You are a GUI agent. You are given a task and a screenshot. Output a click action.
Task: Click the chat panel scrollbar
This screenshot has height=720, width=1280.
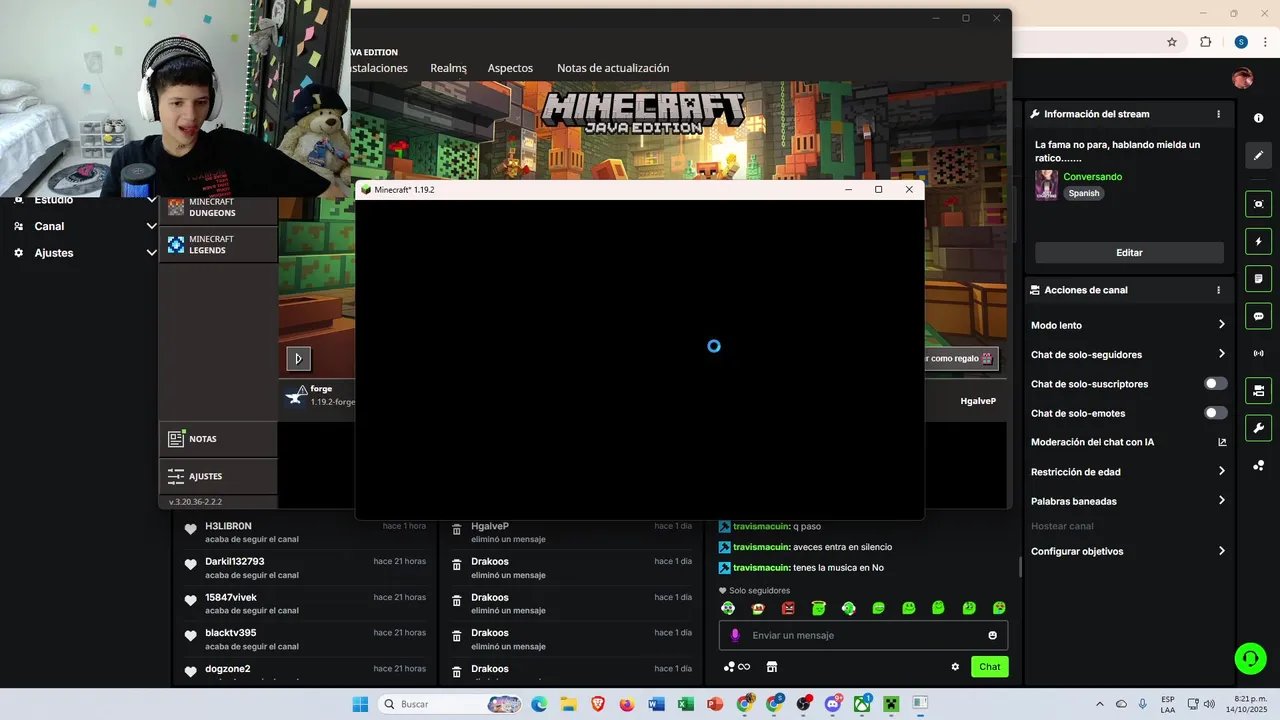click(x=1020, y=567)
